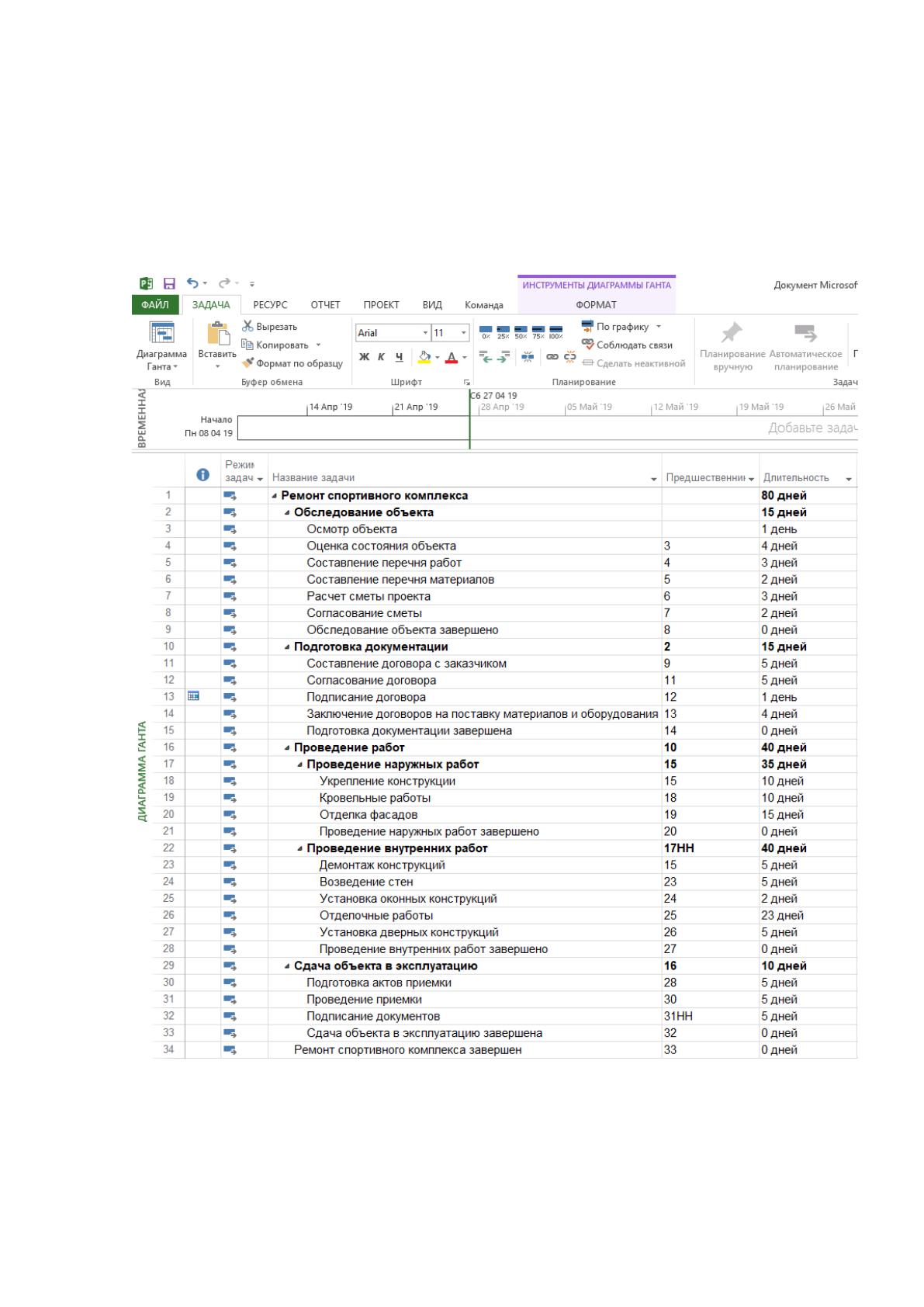Toggle italic К formatting

tap(382, 357)
